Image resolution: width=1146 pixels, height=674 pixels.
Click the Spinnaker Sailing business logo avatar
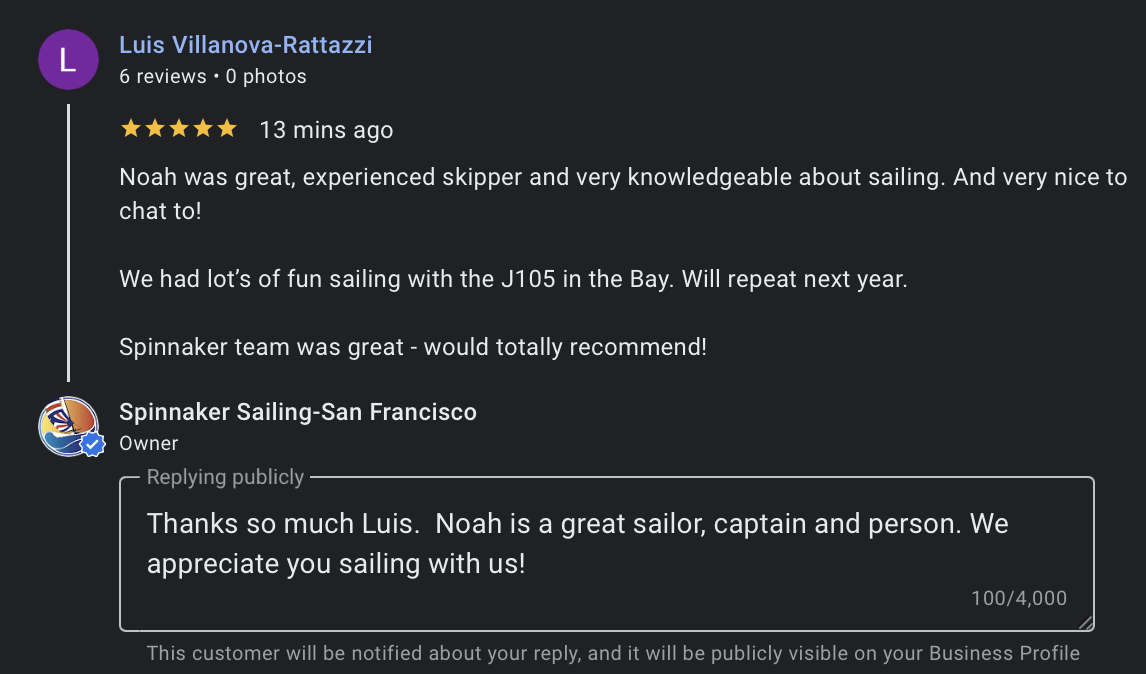pyautogui.click(x=66, y=426)
